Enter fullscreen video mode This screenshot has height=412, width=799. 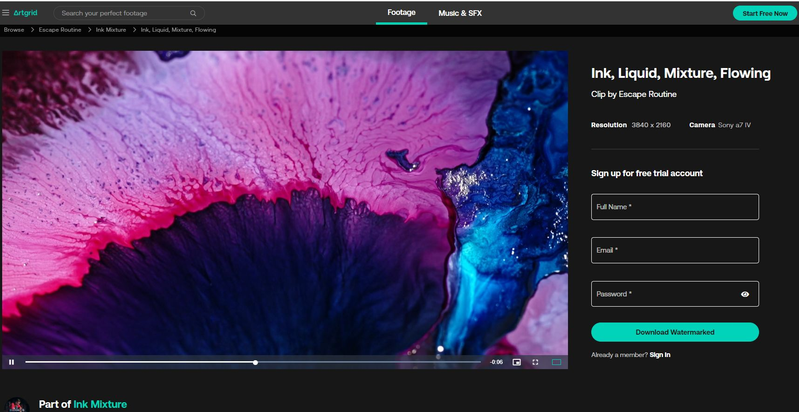535,362
